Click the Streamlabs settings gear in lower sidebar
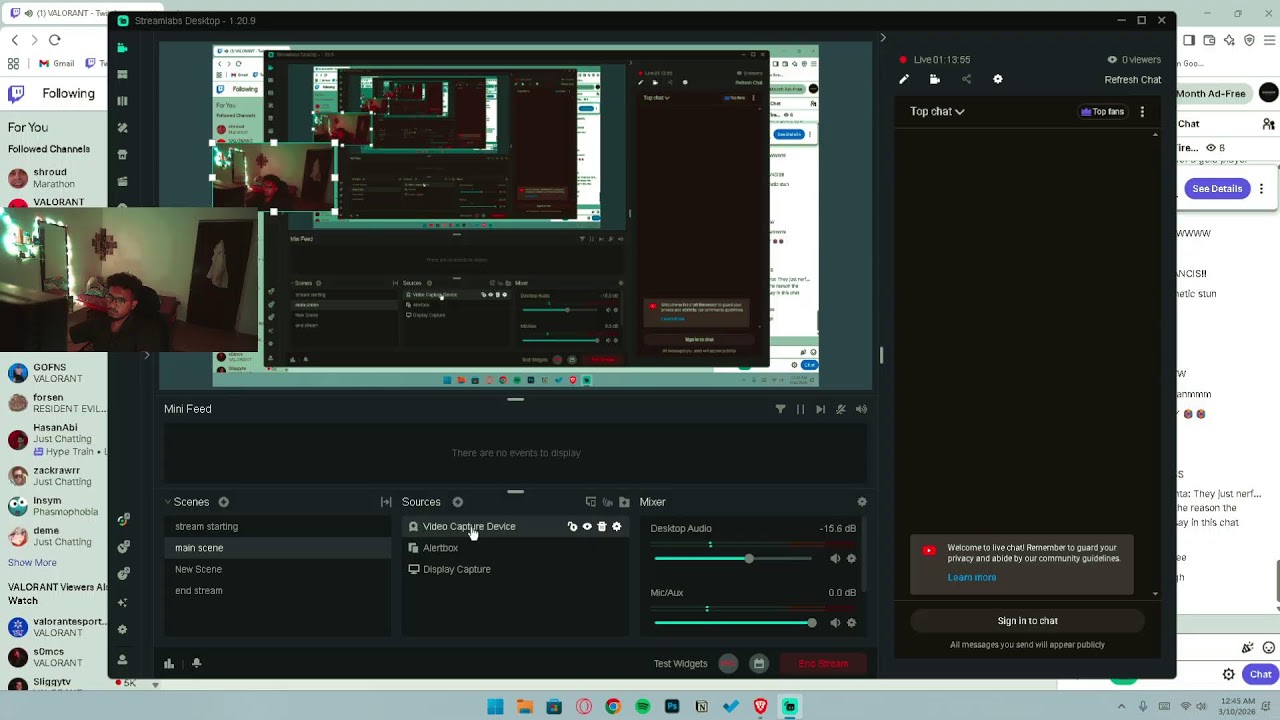1280x720 pixels. [122, 629]
